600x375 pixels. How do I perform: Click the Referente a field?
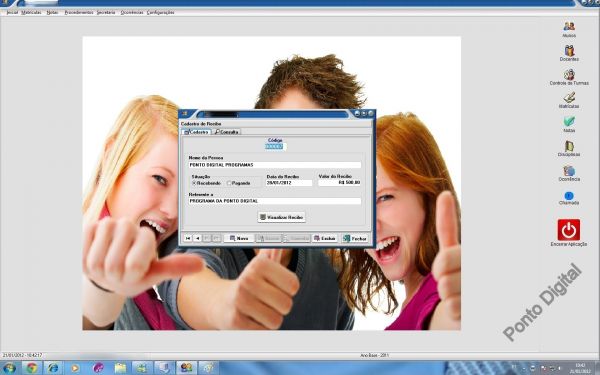275,201
